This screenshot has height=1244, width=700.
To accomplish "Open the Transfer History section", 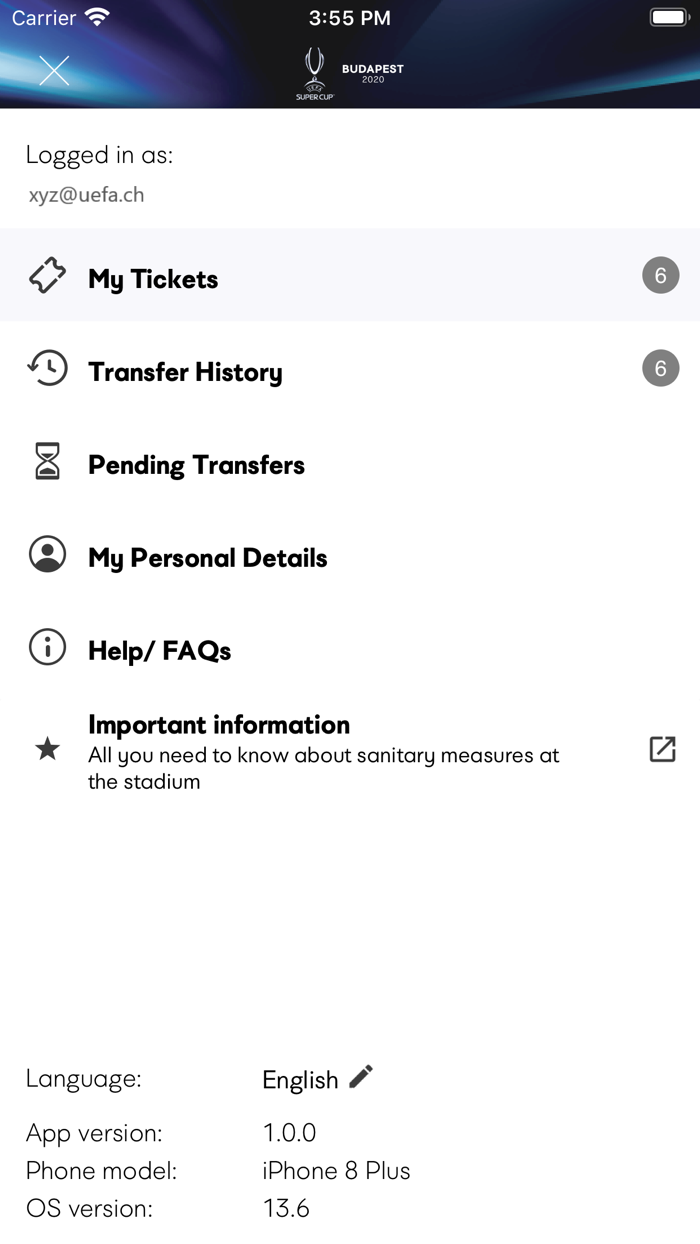I will [185, 371].
